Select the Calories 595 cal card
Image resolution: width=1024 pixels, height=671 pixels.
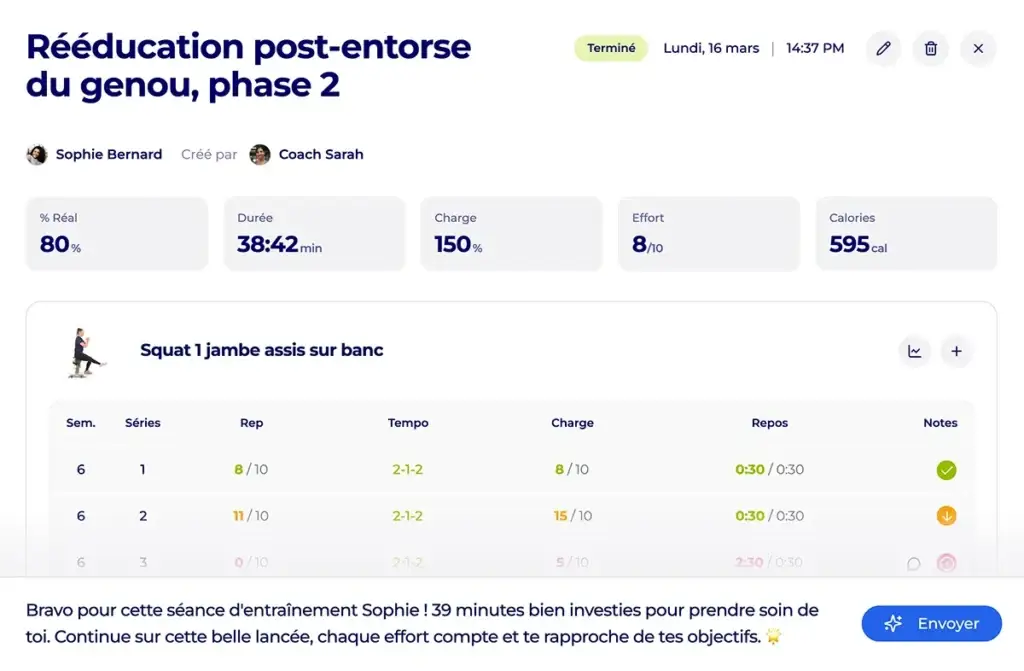(x=906, y=233)
